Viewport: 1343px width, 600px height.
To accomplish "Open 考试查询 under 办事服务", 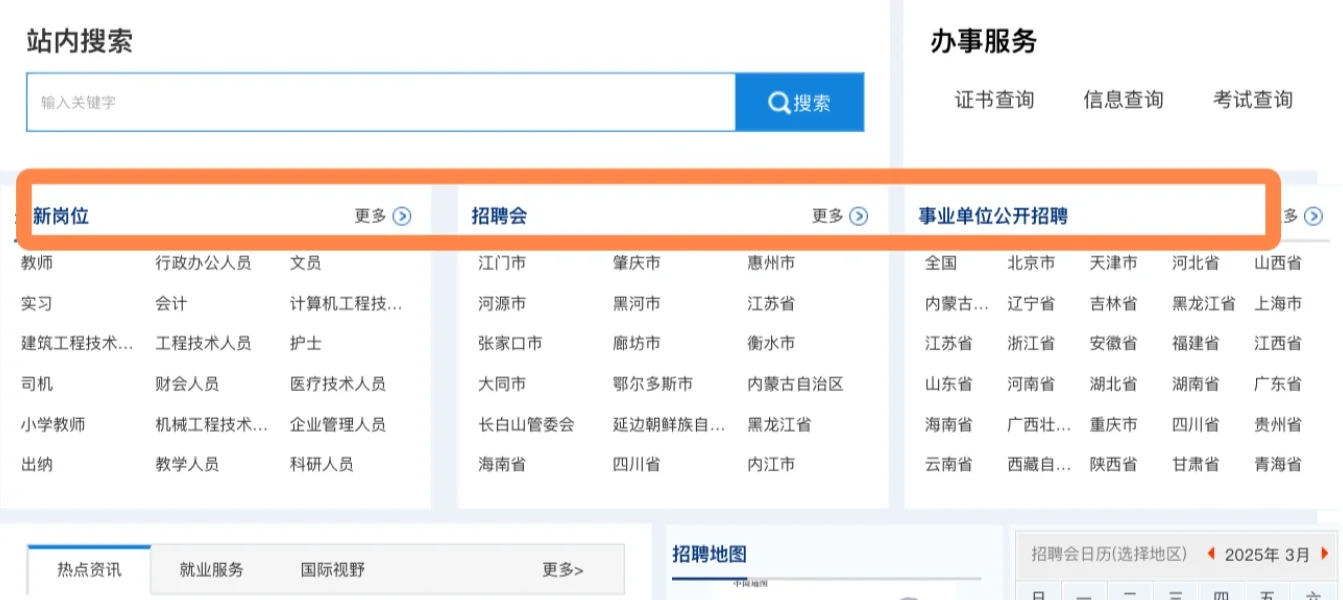I will (x=1251, y=100).
